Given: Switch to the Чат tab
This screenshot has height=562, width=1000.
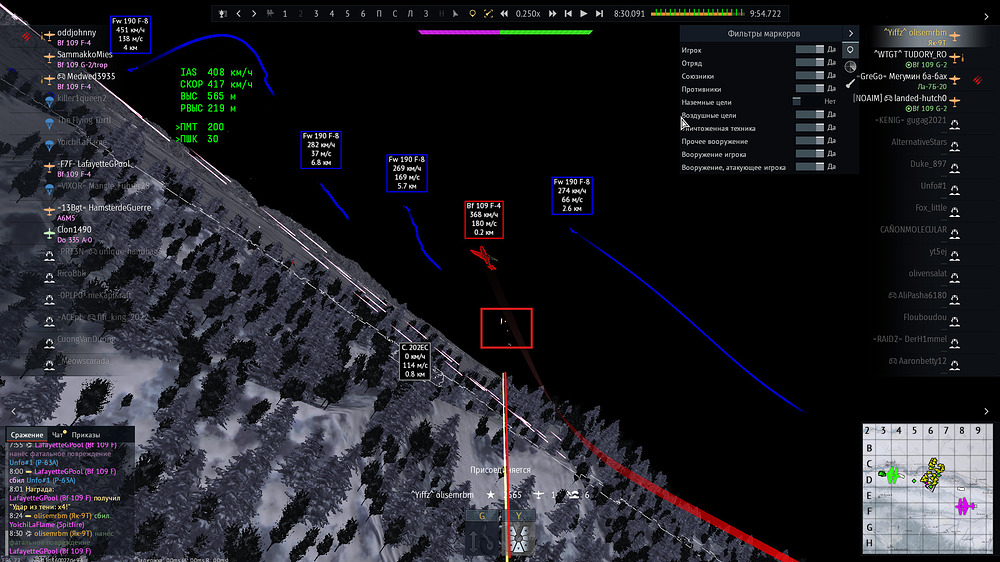Looking at the screenshot, I should [57, 435].
